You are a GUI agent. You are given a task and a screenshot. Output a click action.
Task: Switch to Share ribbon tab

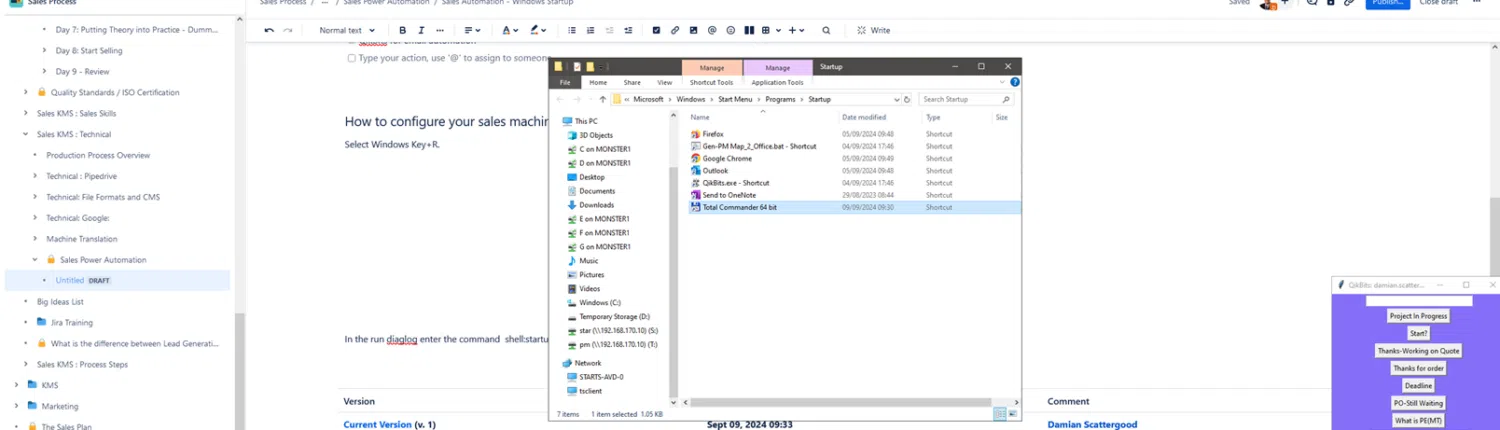[632, 82]
